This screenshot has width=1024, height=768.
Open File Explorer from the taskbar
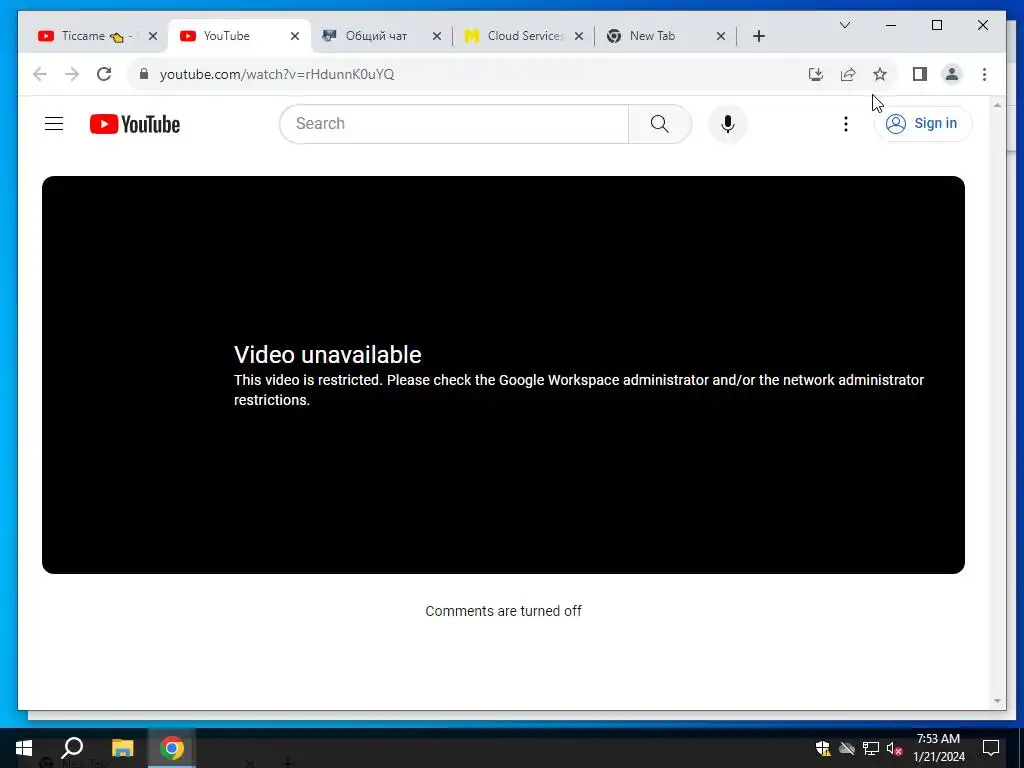coord(122,748)
